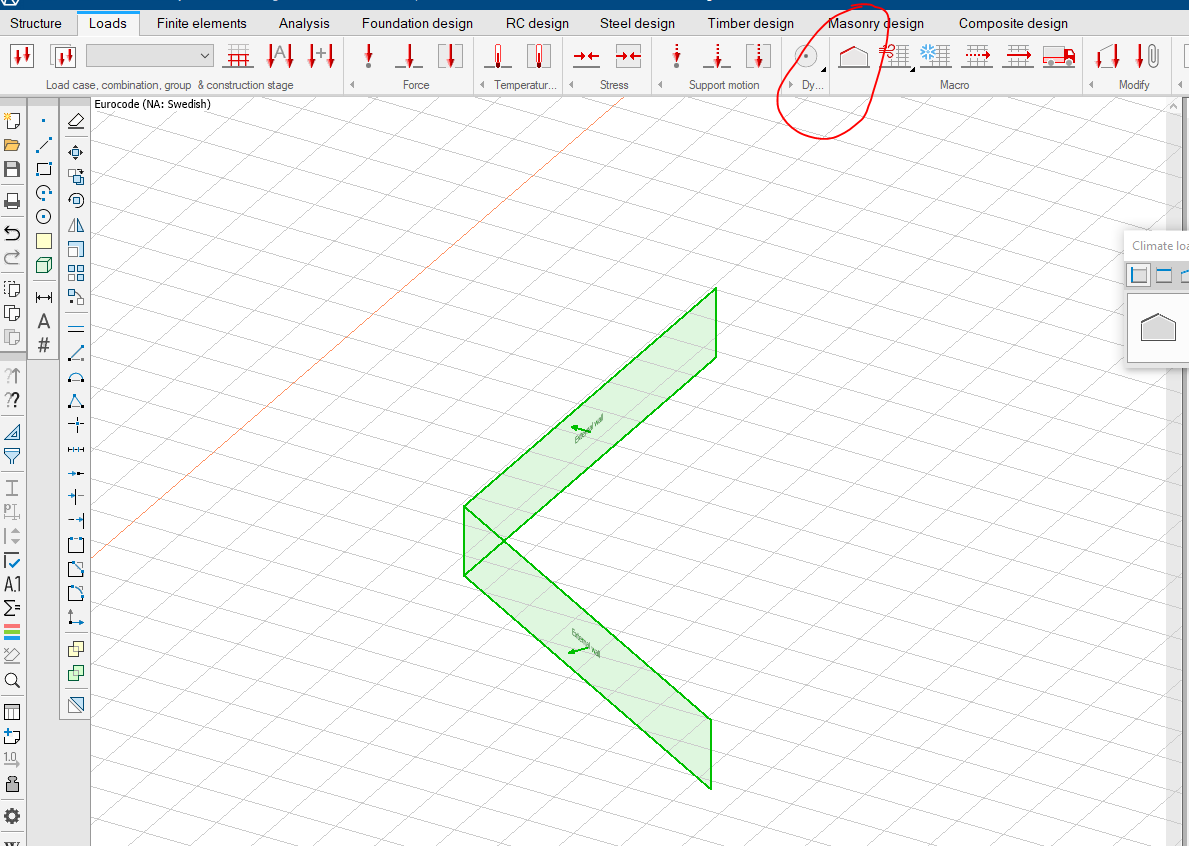Click the building cover macro icon

pyautogui.click(x=854, y=56)
